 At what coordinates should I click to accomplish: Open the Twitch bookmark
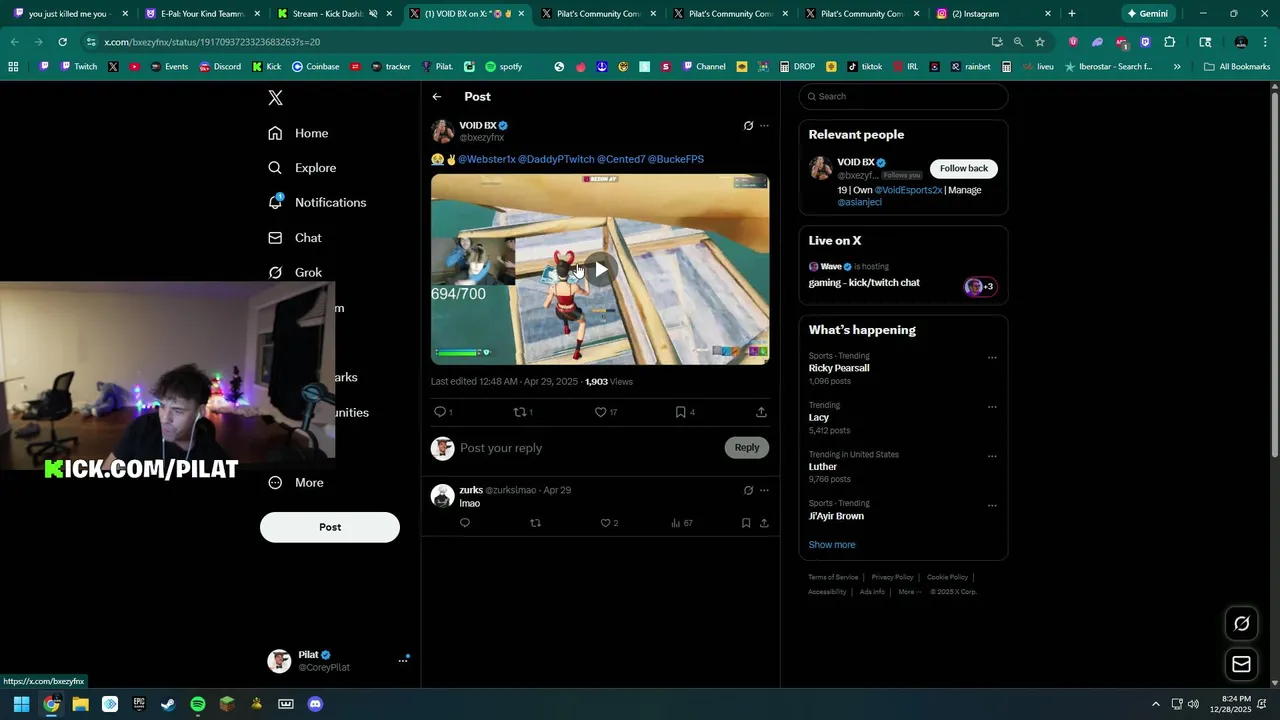coord(79,67)
